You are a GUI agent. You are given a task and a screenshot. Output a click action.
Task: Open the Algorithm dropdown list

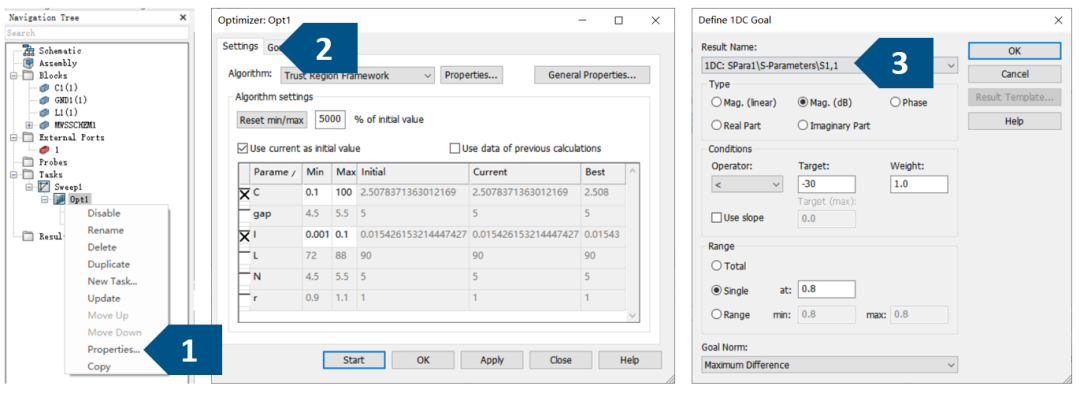(x=357, y=75)
